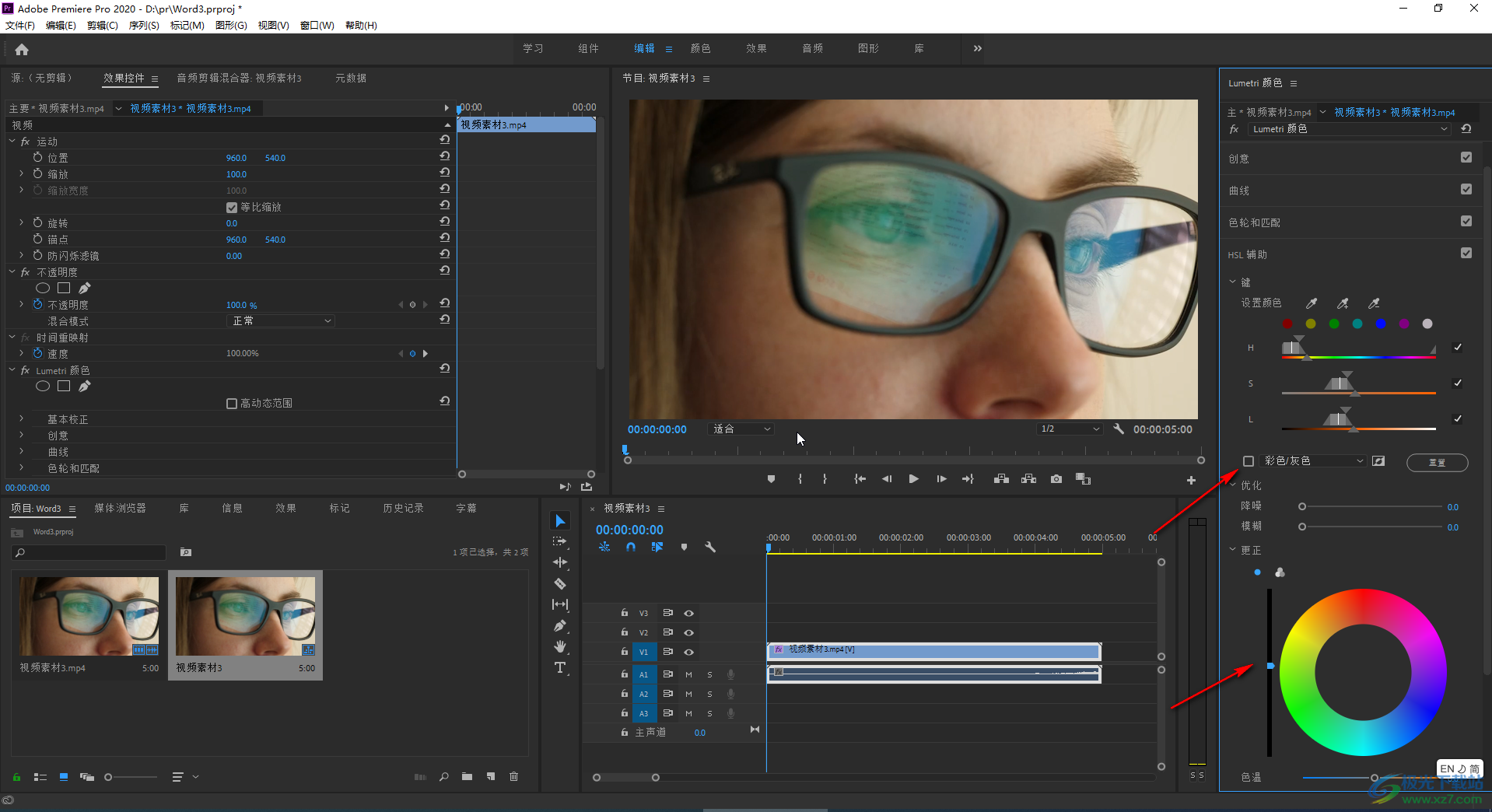Open program monitor settings wrench
Image resolution: width=1492 pixels, height=812 pixels.
1119,429
